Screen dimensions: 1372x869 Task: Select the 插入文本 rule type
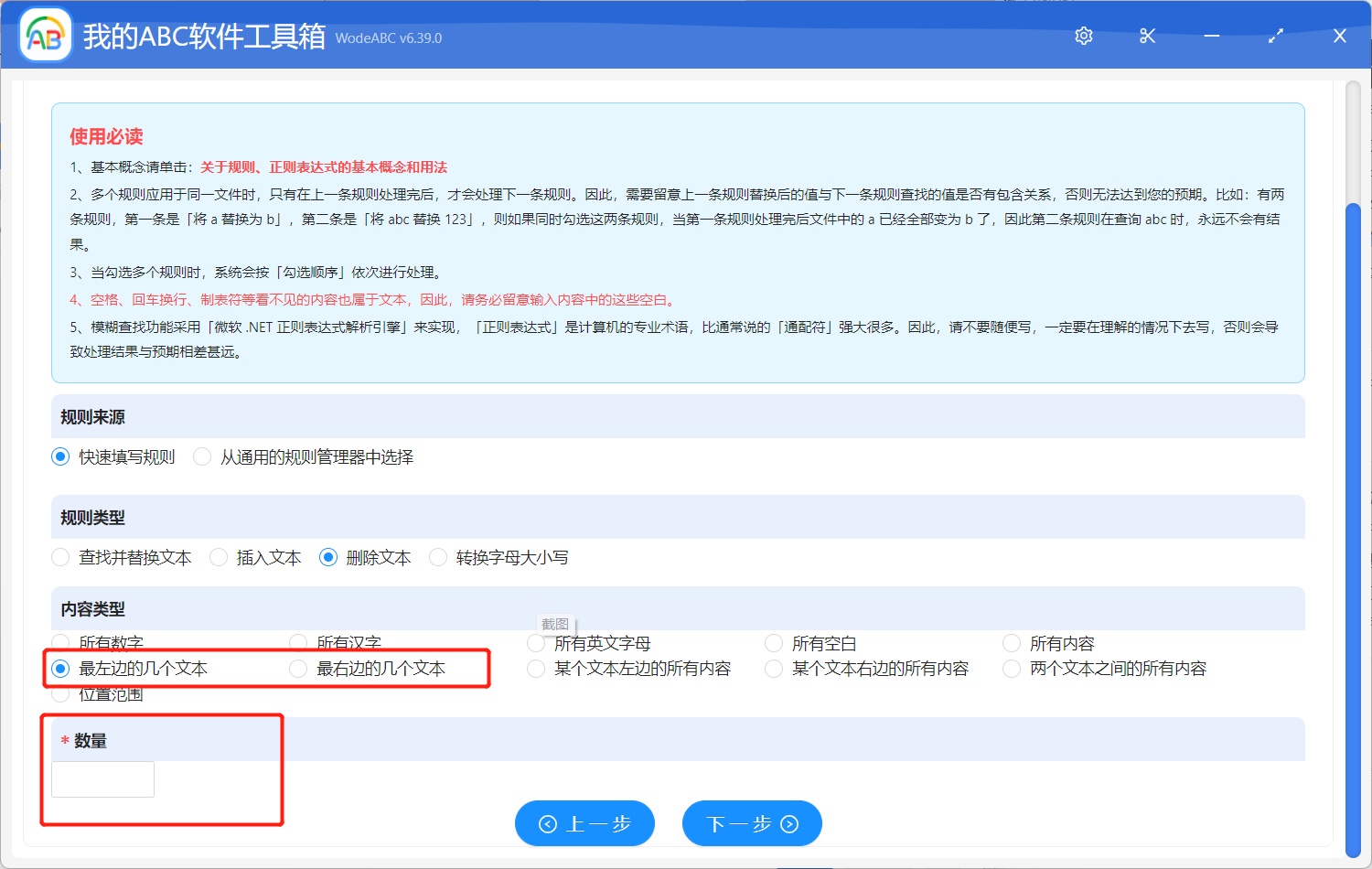tap(219, 557)
